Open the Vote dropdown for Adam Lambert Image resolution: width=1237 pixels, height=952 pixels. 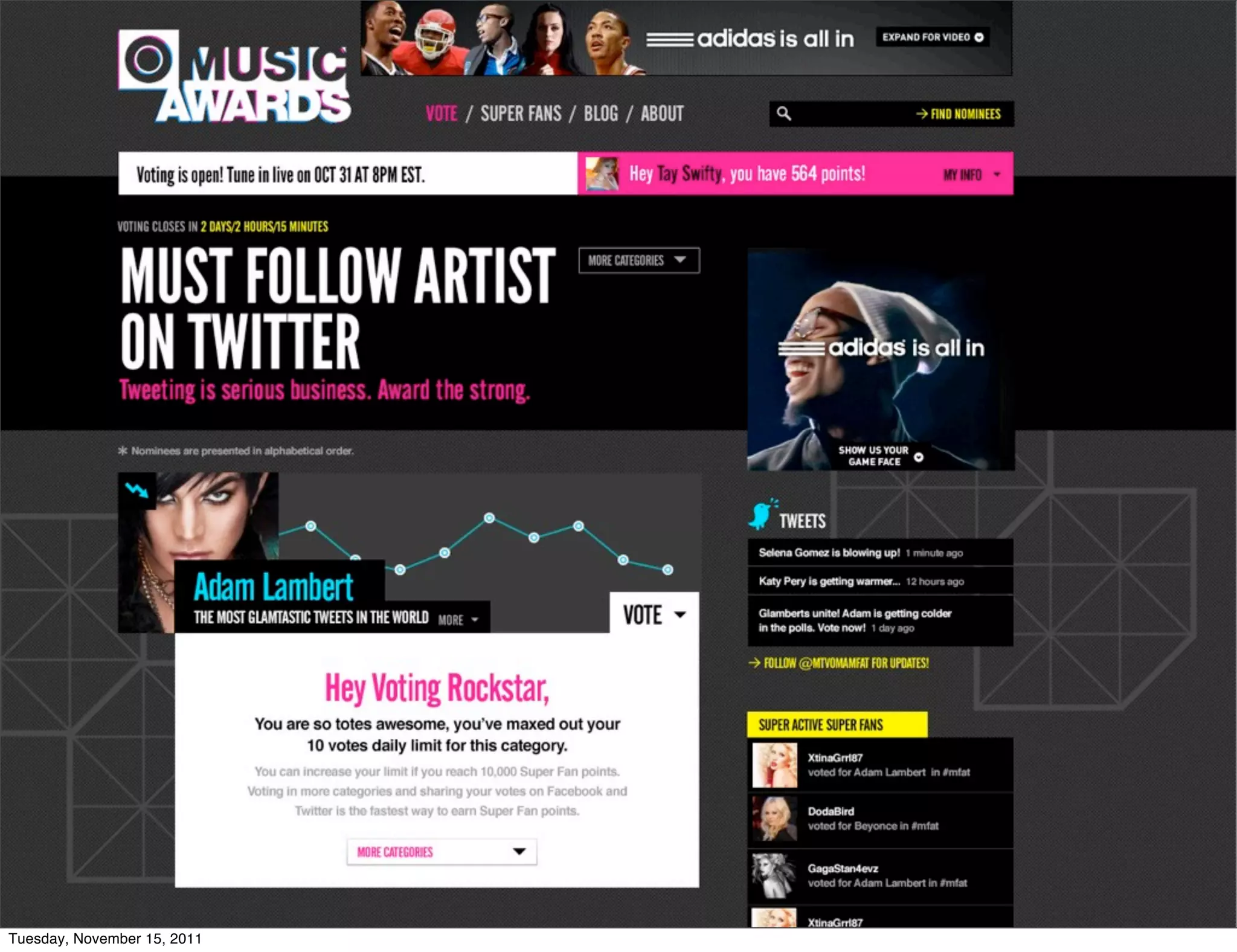(654, 615)
